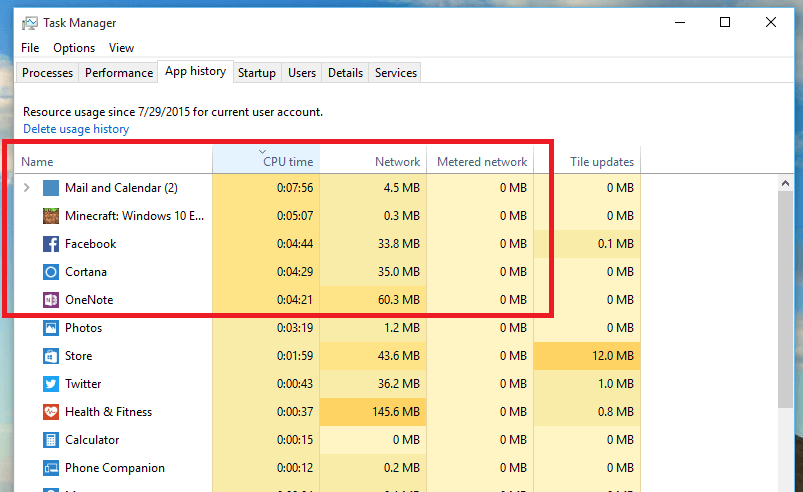Click the Calculator app icon
This screenshot has width=803, height=492.
coord(51,440)
